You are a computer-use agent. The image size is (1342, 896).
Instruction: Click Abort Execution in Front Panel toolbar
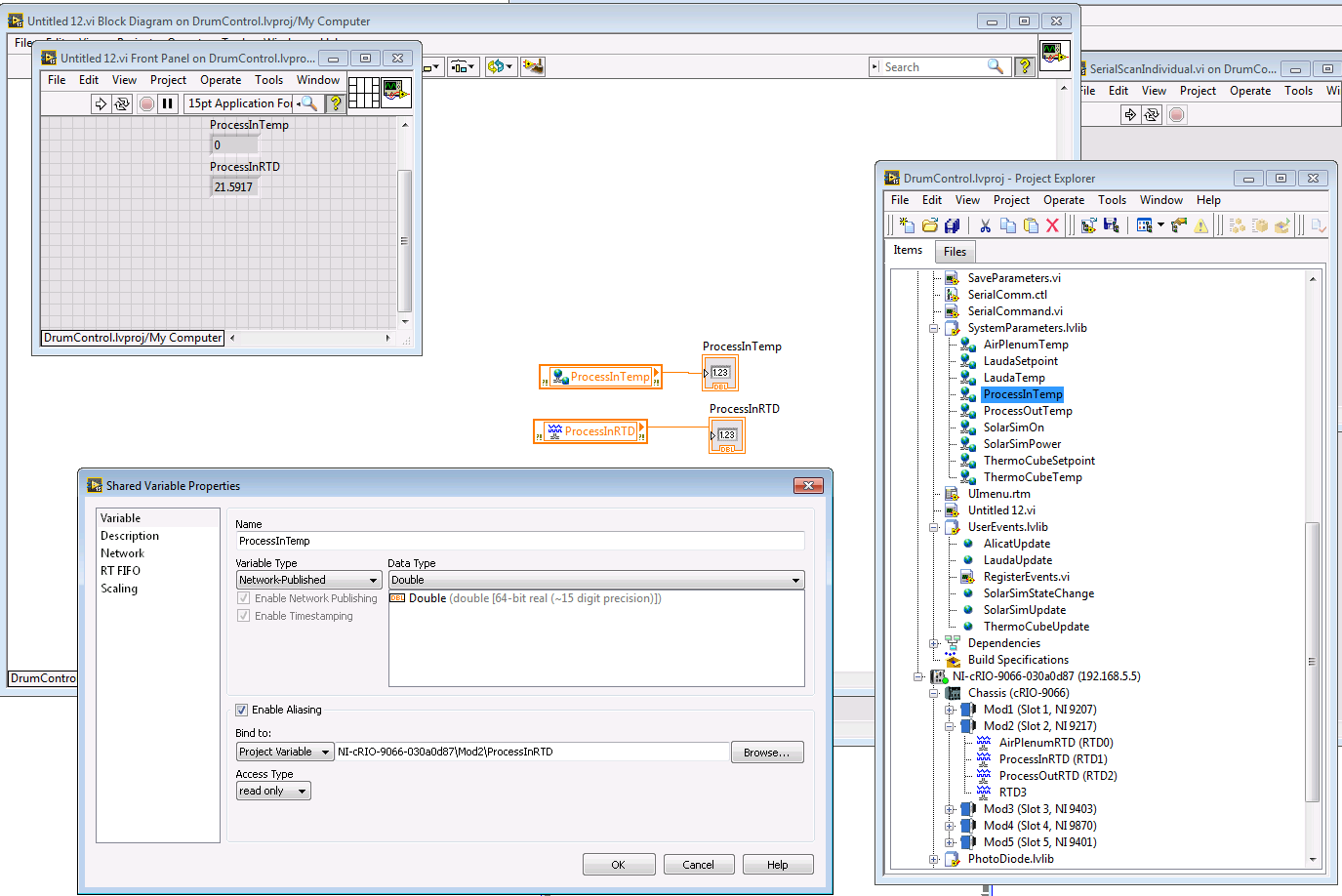click(x=146, y=103)
